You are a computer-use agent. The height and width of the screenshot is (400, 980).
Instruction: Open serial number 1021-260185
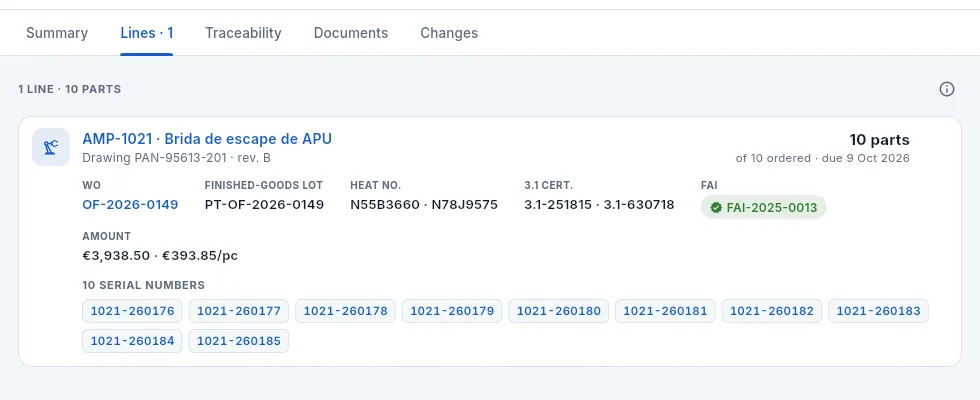[x=239, y=341]
